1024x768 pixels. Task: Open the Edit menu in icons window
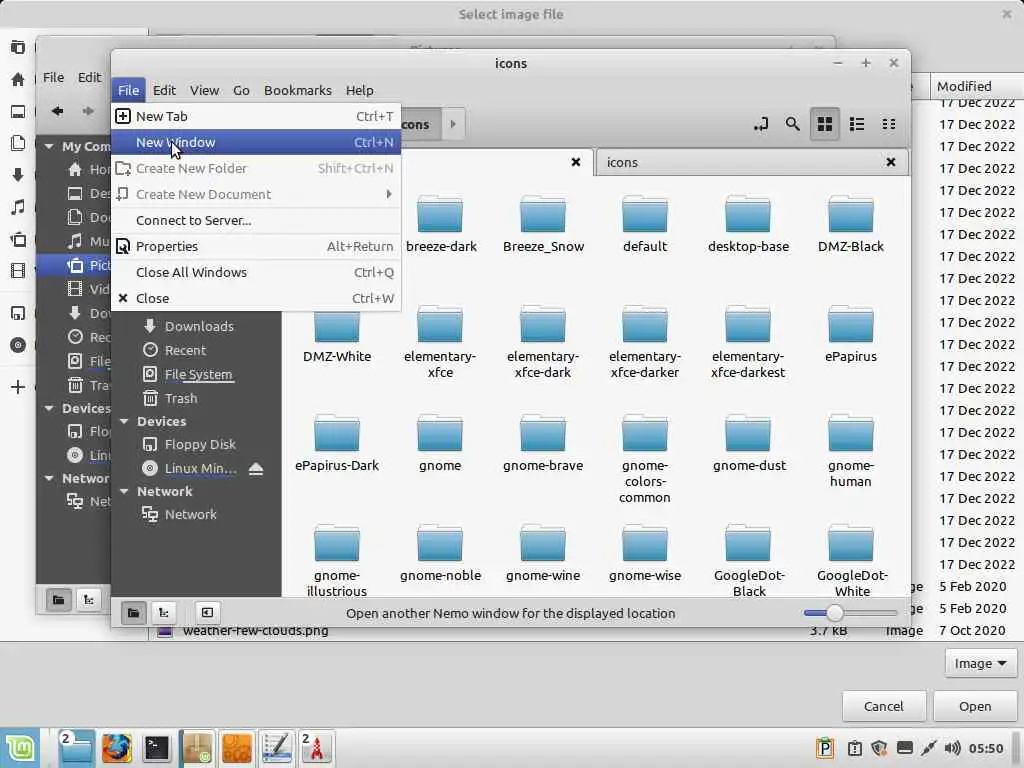164,90
